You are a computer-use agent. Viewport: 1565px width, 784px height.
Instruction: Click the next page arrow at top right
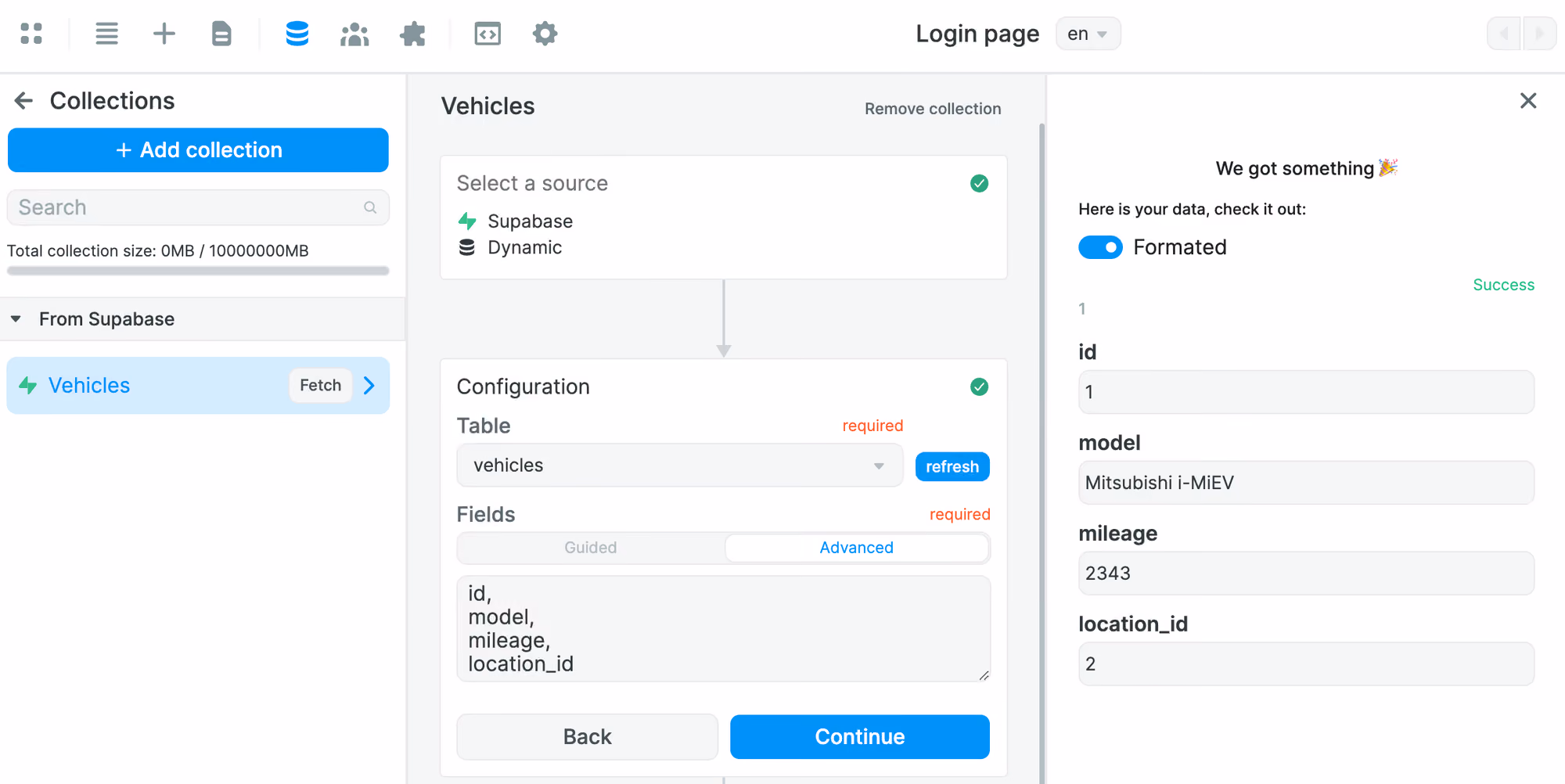1539,34
